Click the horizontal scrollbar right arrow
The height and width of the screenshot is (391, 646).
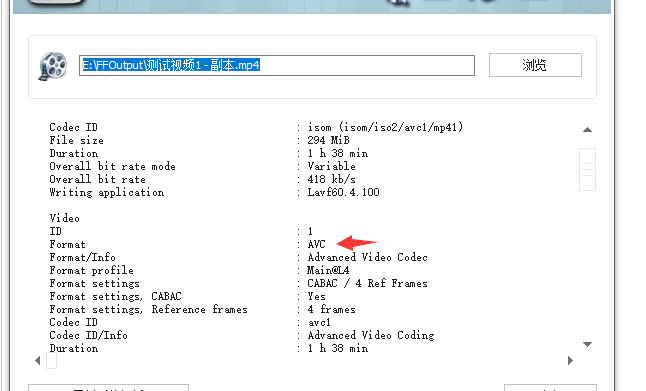(x=570, y=361)
